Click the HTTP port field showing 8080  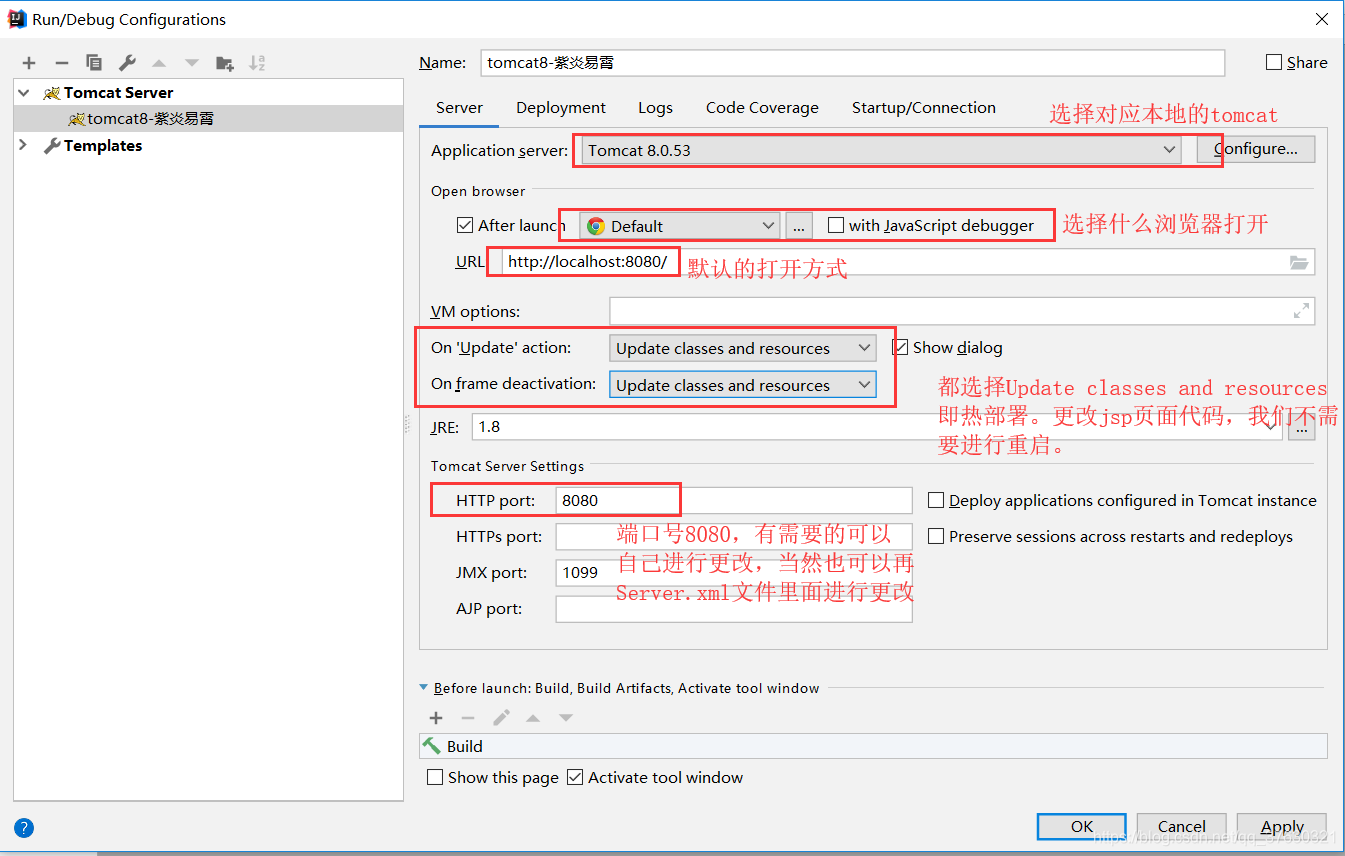(x=734, y=500)
